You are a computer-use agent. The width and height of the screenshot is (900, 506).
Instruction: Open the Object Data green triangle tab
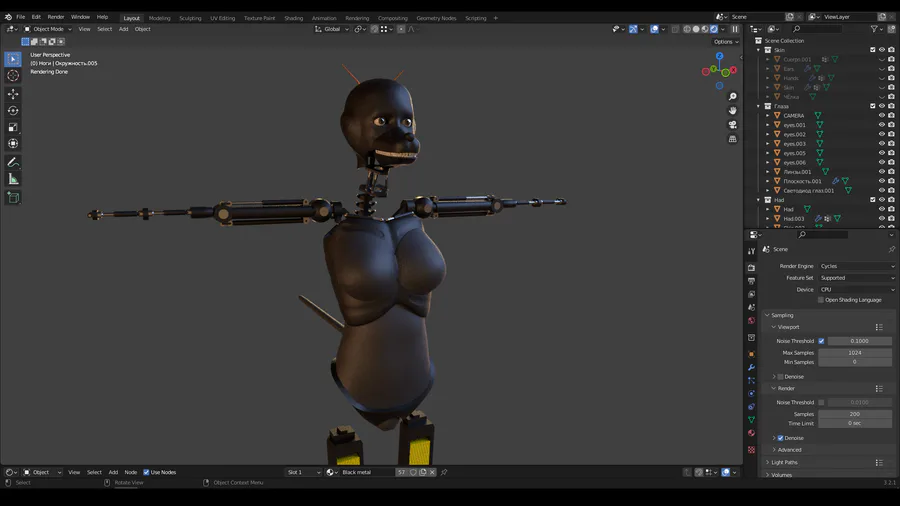tap(751, 420)
